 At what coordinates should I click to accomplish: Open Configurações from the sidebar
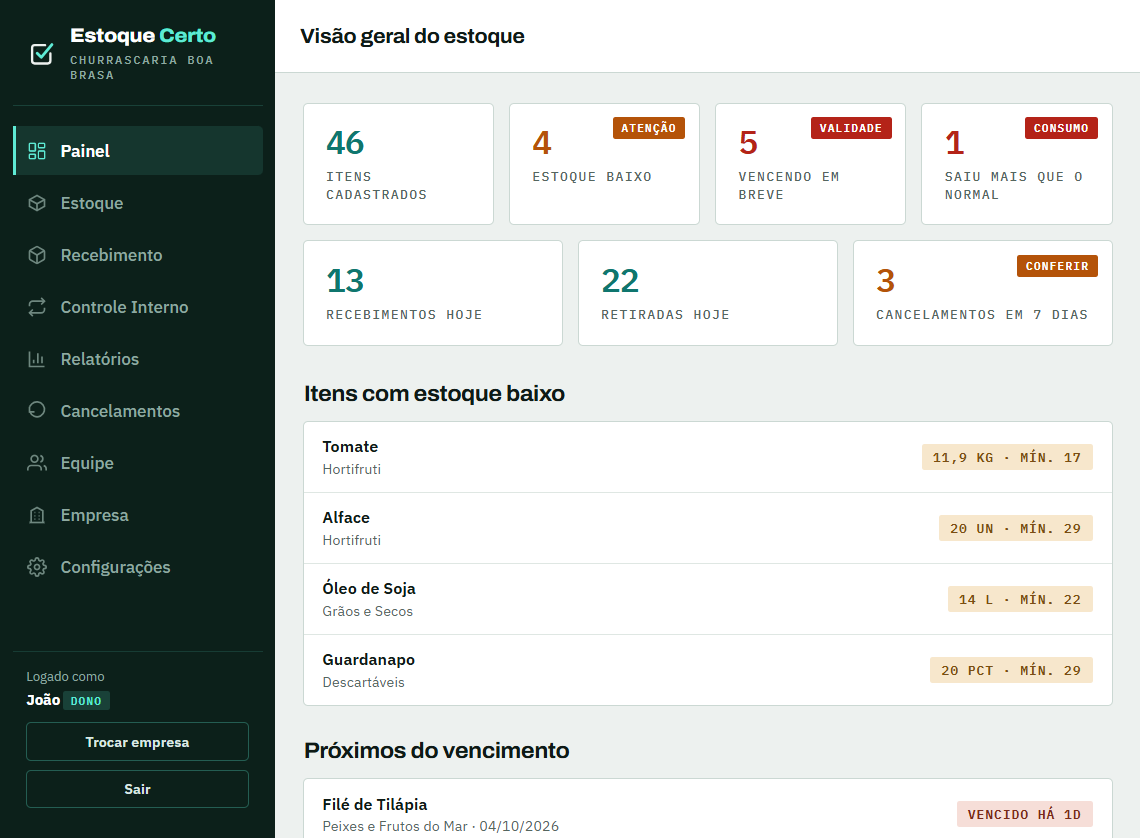138,567
